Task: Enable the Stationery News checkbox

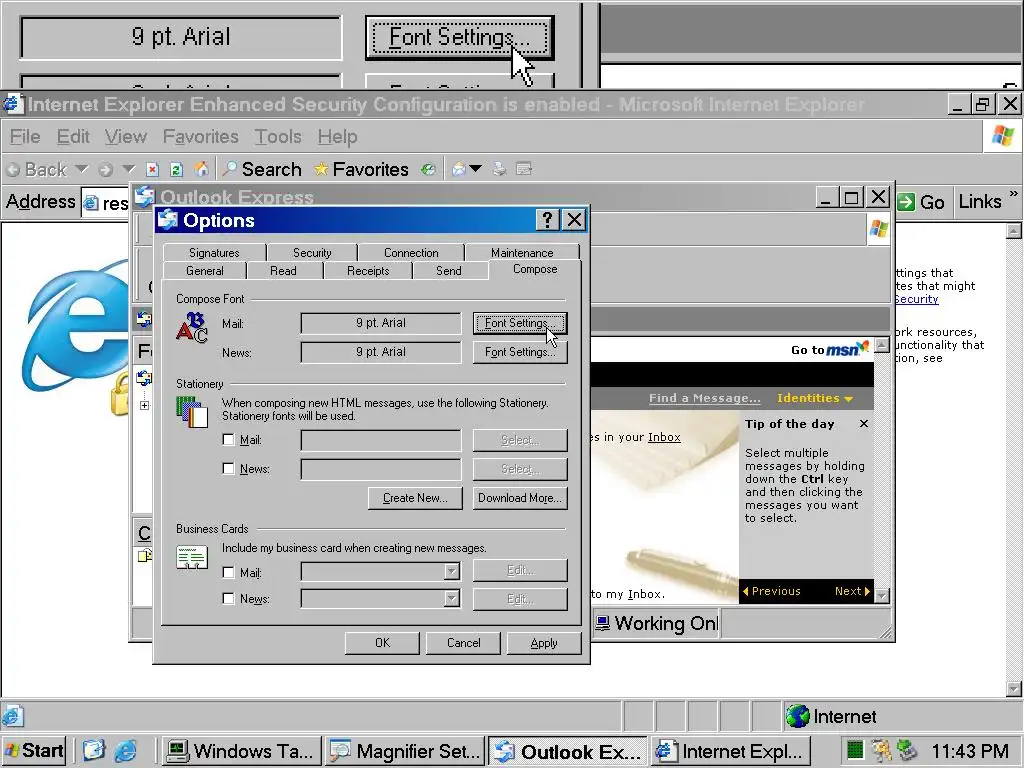Action: point(229,468)
